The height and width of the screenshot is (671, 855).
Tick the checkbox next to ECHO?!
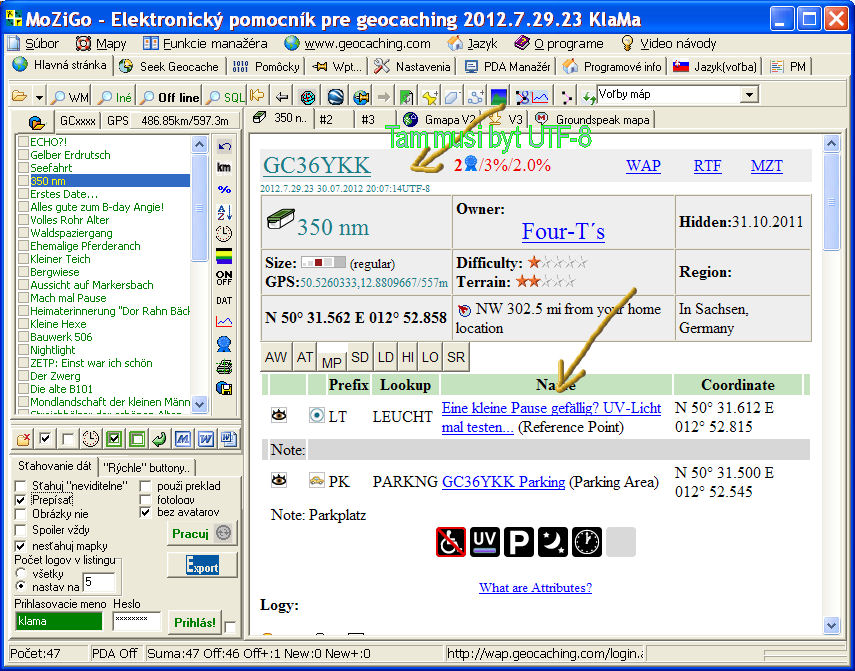[x=23, y=142]
